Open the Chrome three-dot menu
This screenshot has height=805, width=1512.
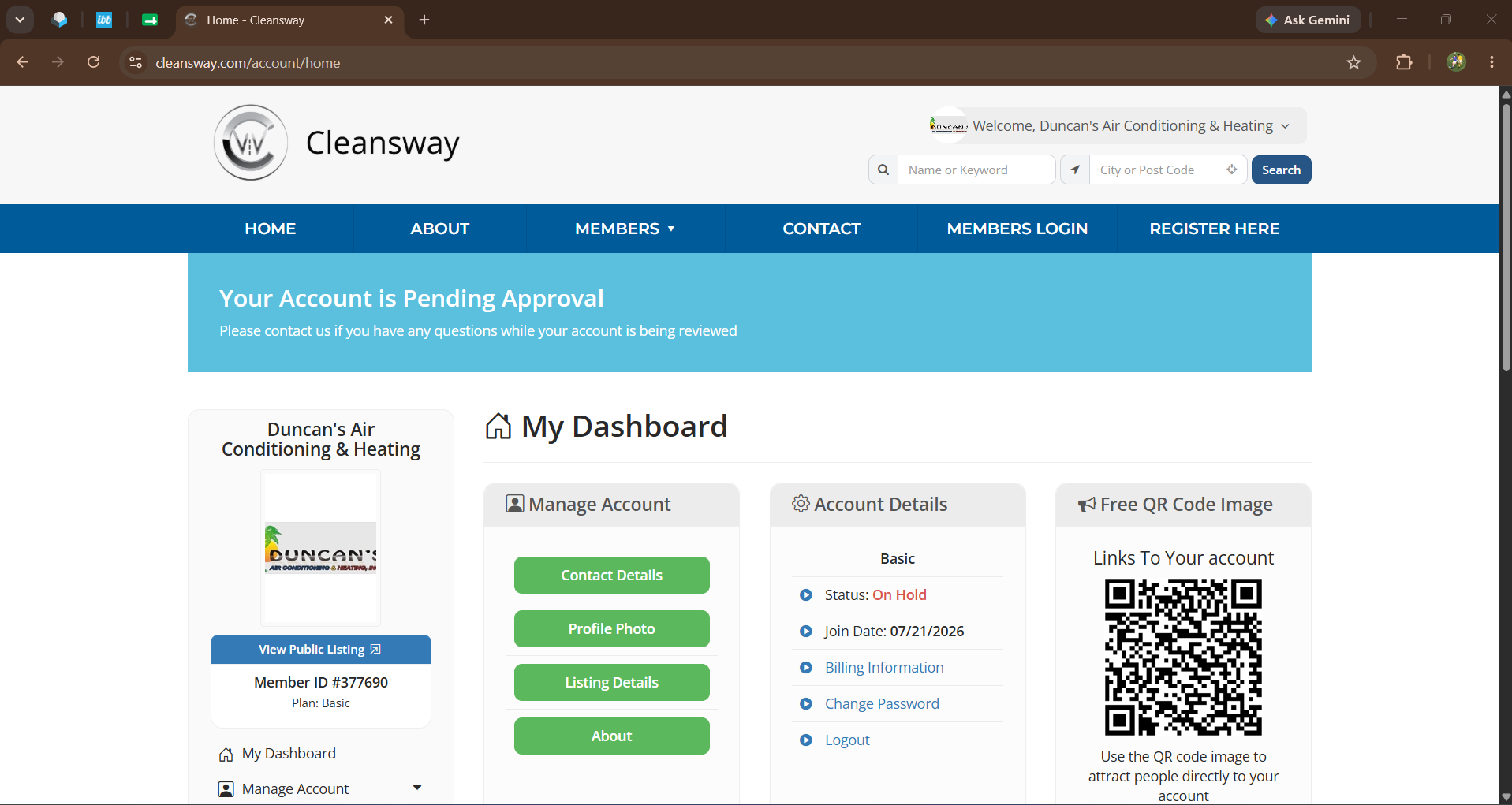pyautogui.click(x=1492, y=62)
